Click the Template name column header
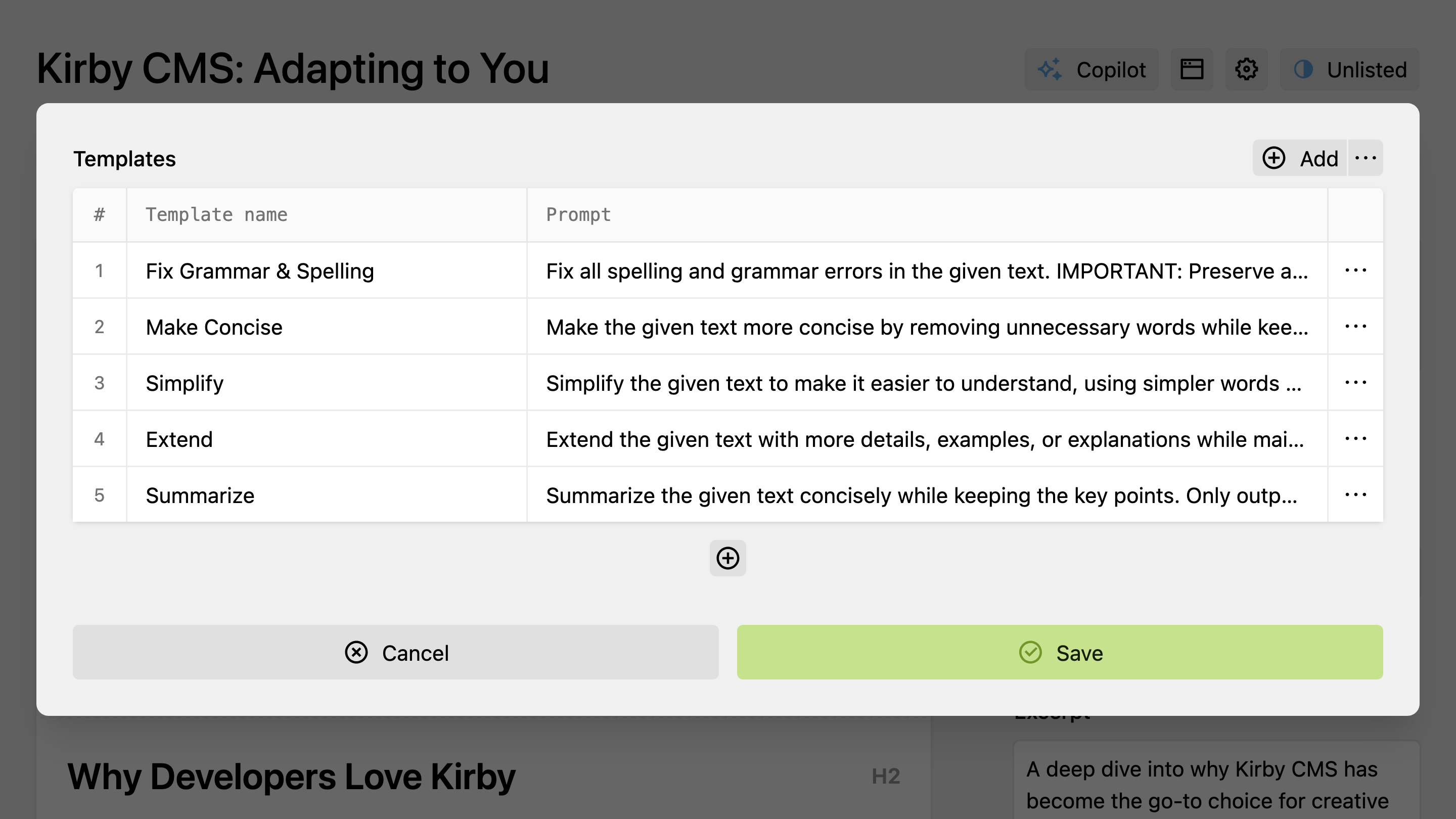Screen dimensions: 1456x819 point(216,214)
